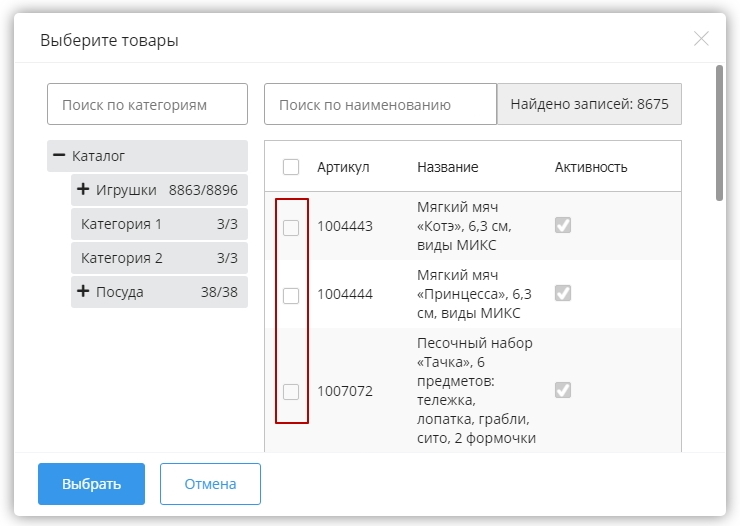Expand the Игрушки category

(83, 190)
